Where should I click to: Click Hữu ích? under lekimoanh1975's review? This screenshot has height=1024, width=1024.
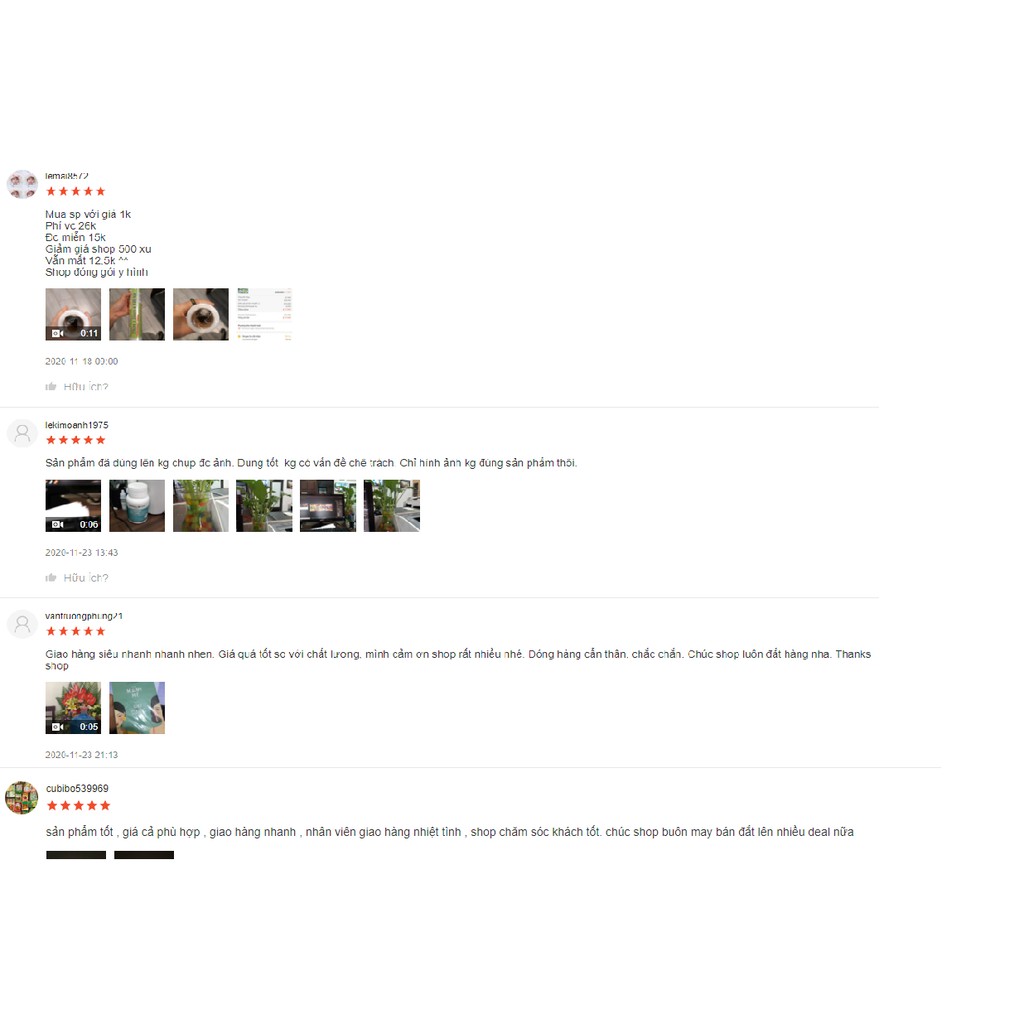86,578
